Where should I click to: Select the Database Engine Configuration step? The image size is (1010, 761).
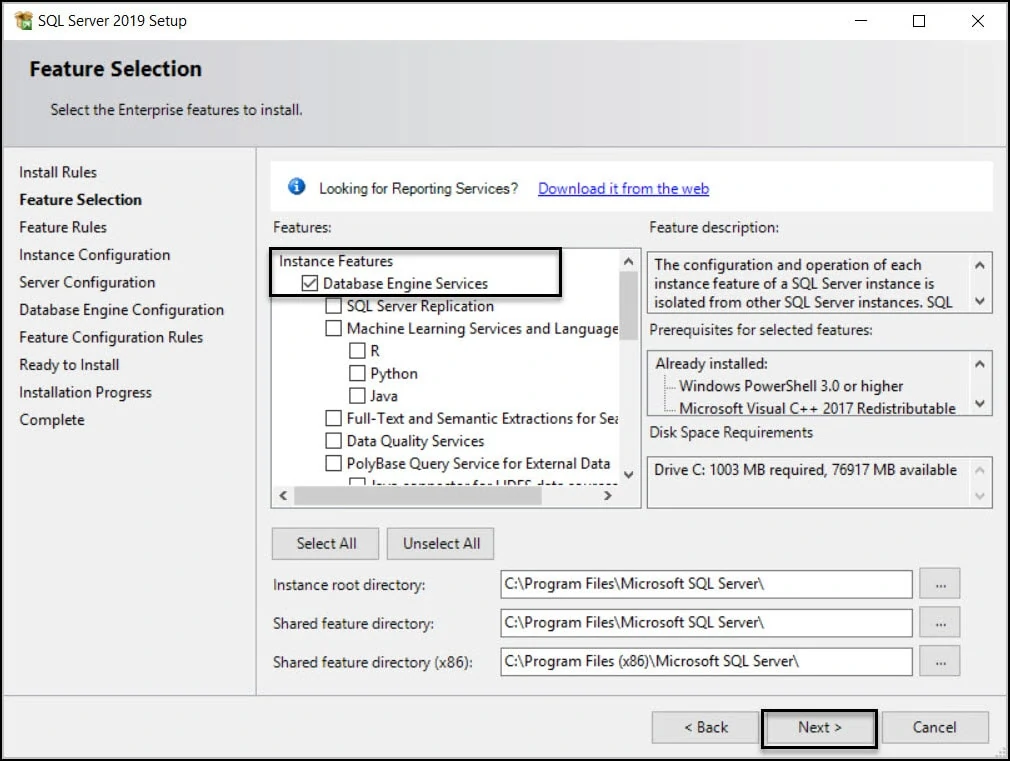[x=122, y=310]
